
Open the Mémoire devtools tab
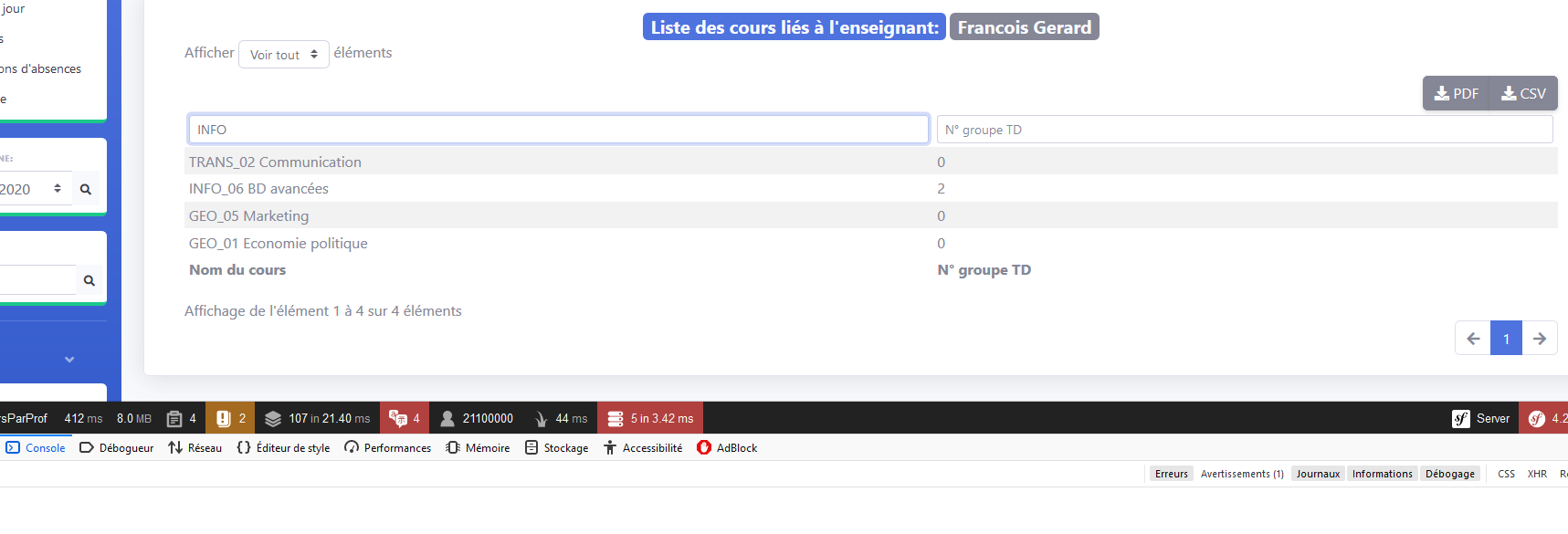478,448
